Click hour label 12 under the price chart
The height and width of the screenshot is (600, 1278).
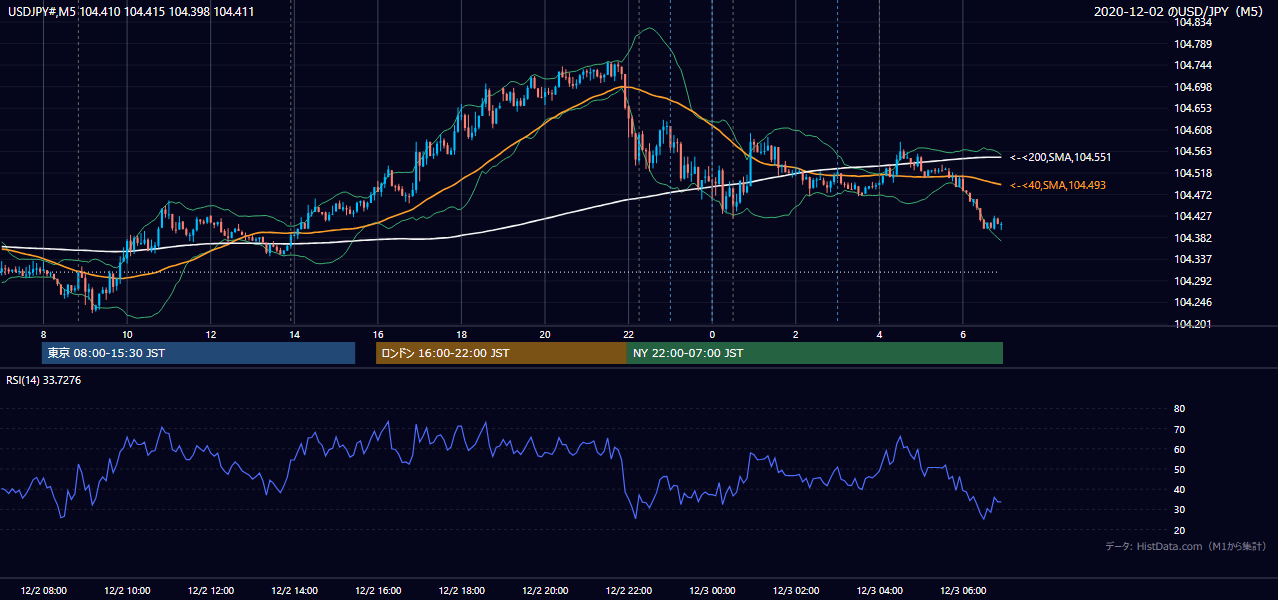click(x=210, y=334)
